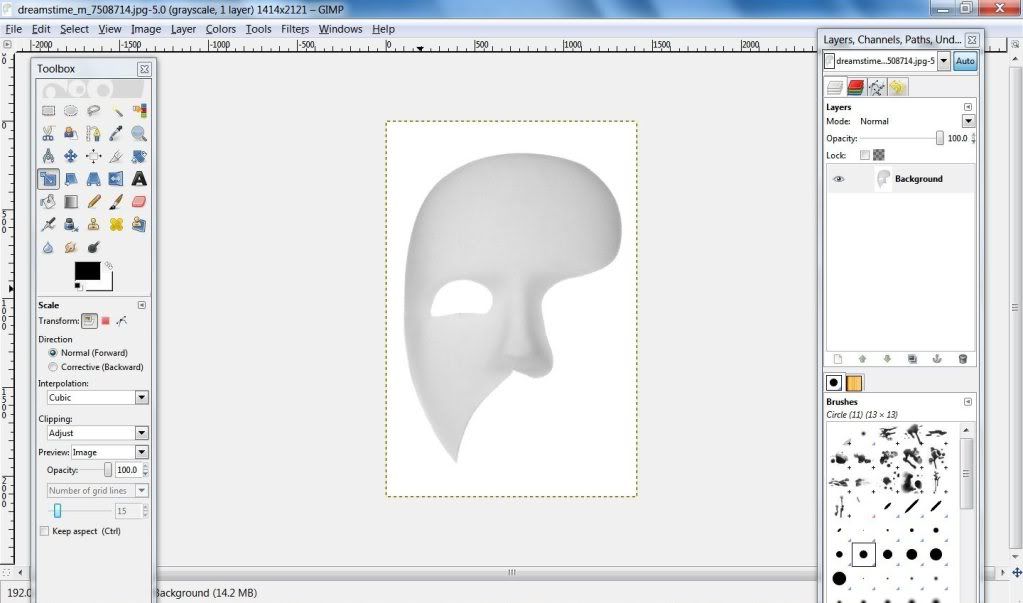
Task: Switch to the Channels tab
Action: point(856,87)
